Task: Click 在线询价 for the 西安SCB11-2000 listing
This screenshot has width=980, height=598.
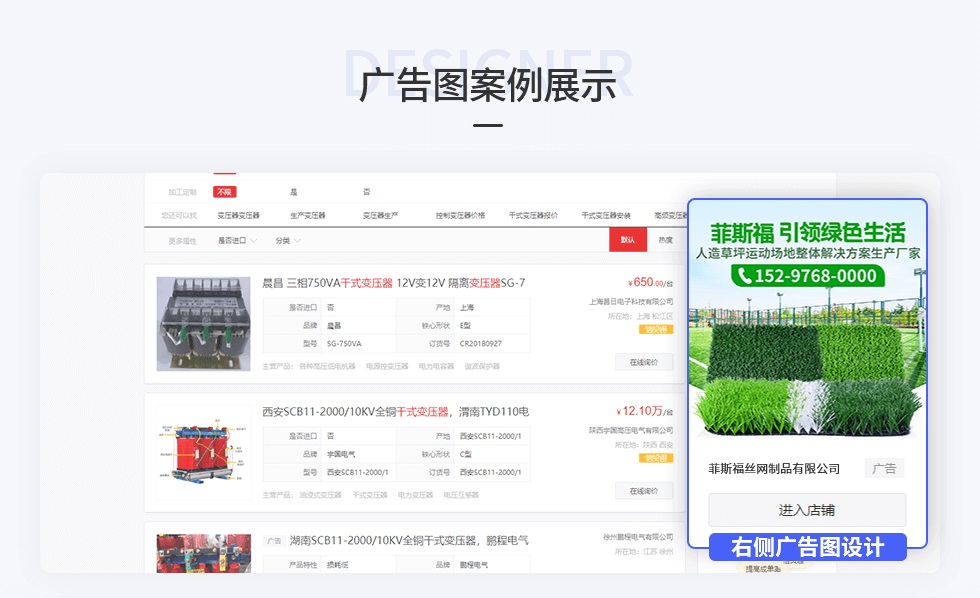Action: coord(644,491)
